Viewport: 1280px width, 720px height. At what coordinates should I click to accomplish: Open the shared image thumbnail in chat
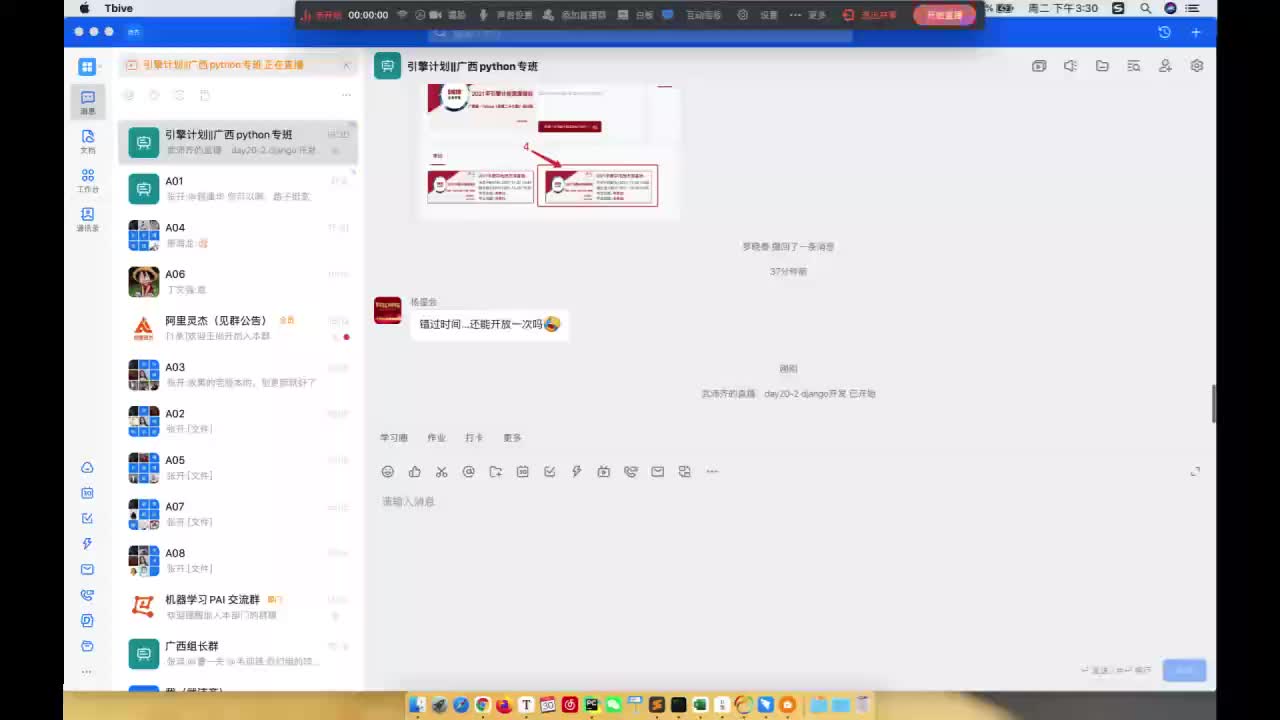pyautogui.click(x=549, y=151)
